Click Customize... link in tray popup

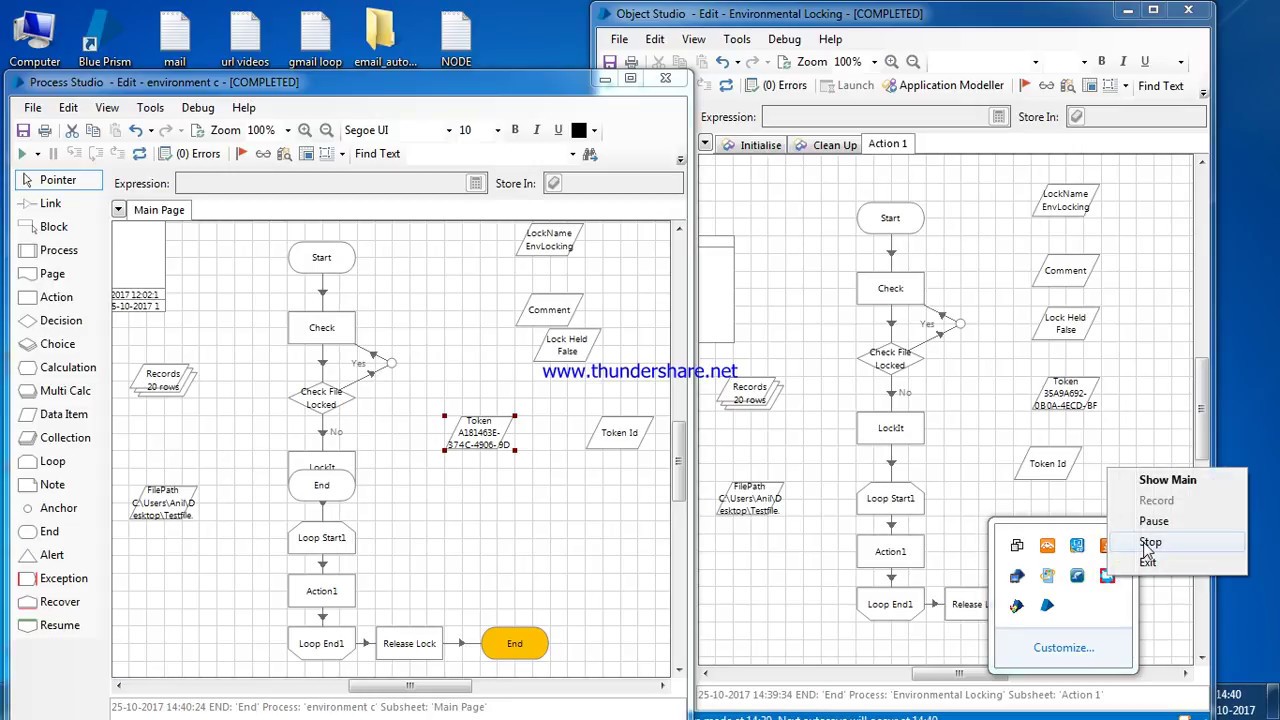click(1064, 648)
